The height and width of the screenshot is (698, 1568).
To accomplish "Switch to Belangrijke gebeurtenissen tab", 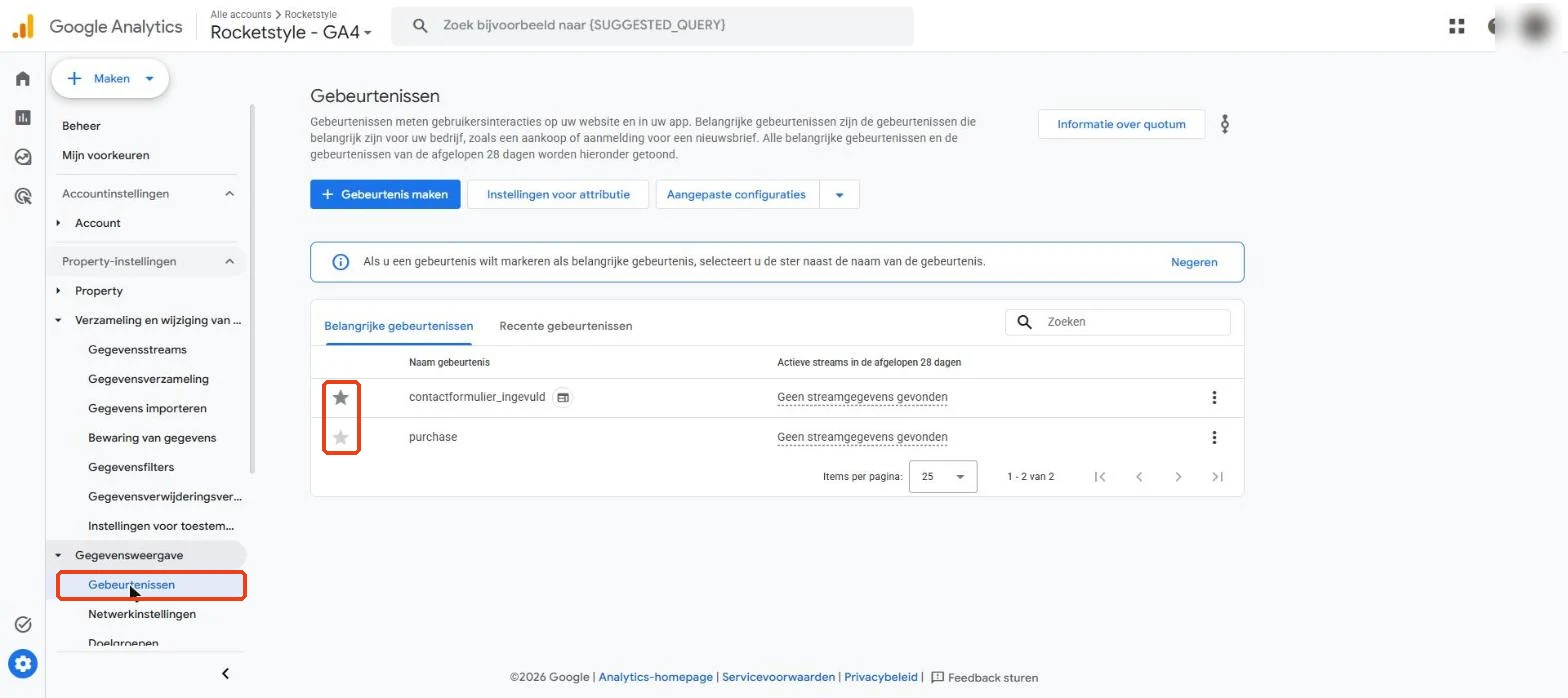I will click(398, 326).
